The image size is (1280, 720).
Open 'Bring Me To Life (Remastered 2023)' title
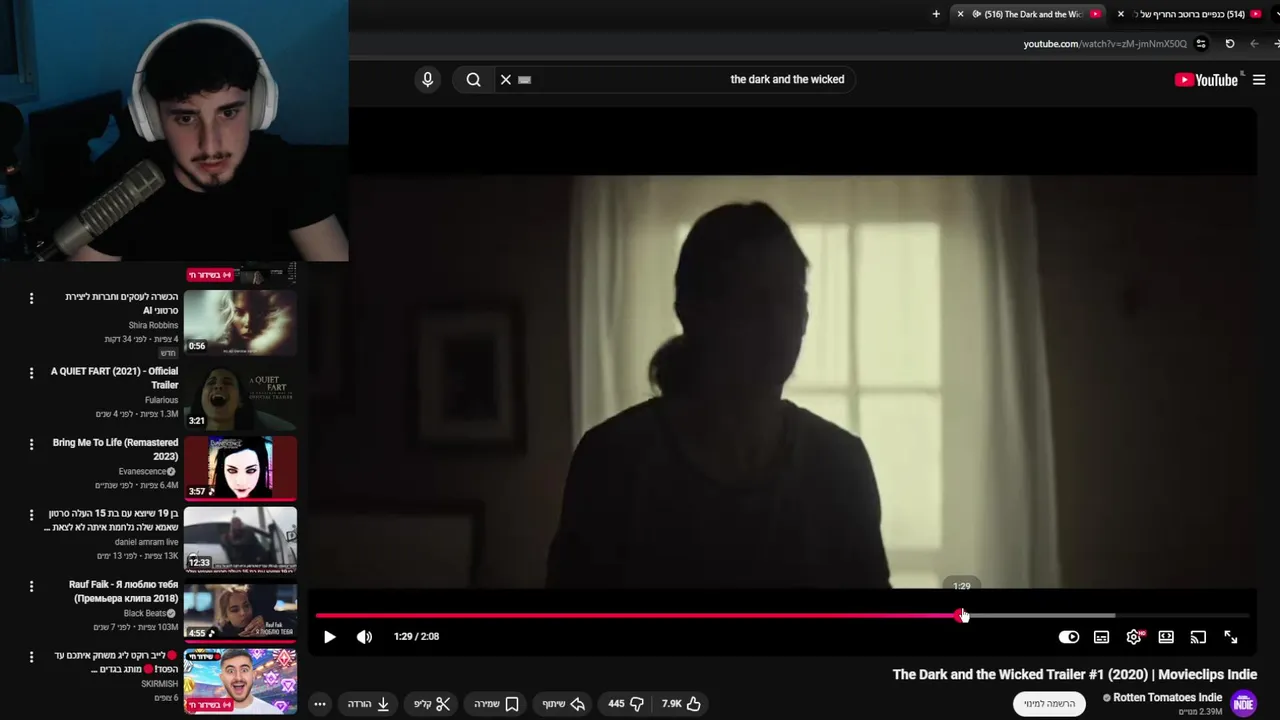pyautogui.click(x=116, y=449)
